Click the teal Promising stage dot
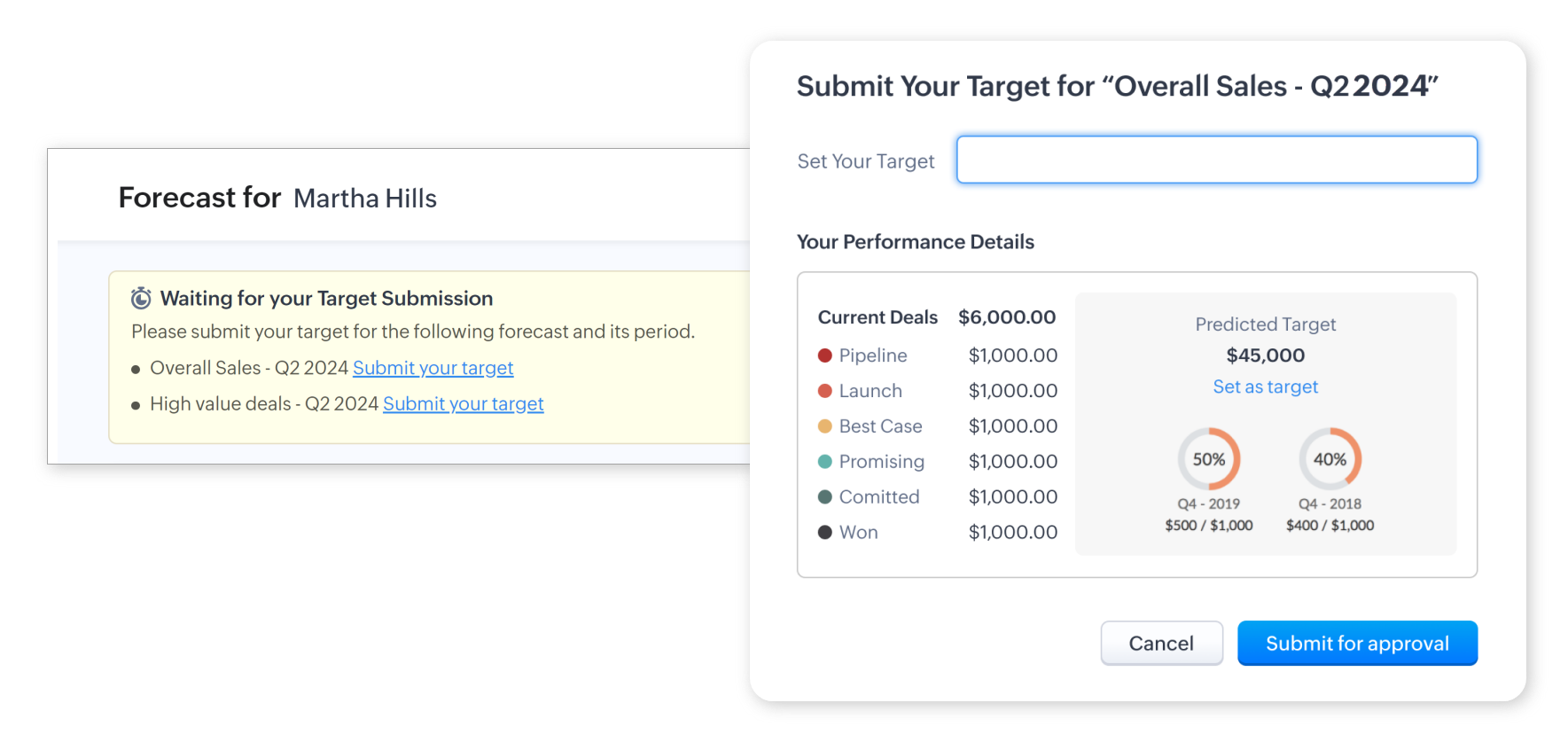Viewport: 1568px width, 742px height. [x=824, y=462]
